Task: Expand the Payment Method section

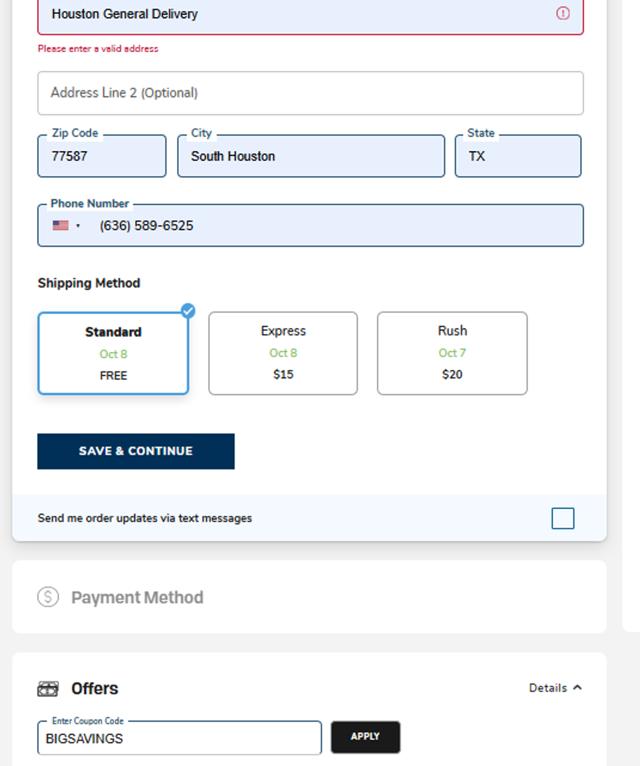Action: (x=137, y=597)
